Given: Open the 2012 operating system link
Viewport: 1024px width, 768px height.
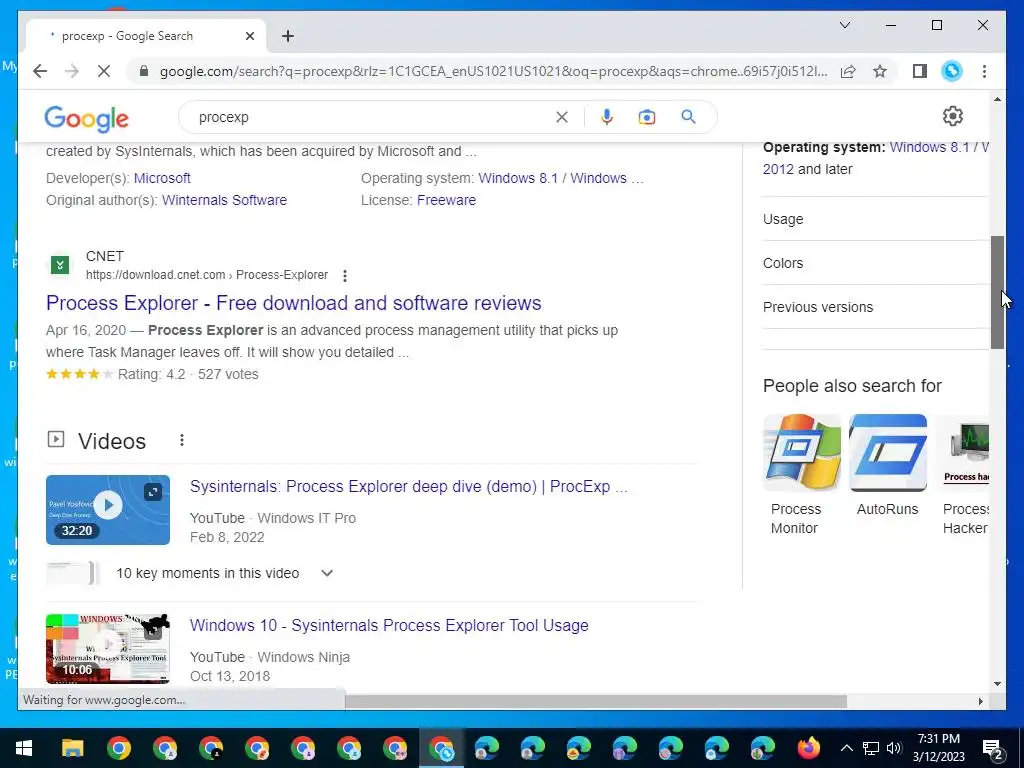Looking at the screenshot, I should coord(778,169).
